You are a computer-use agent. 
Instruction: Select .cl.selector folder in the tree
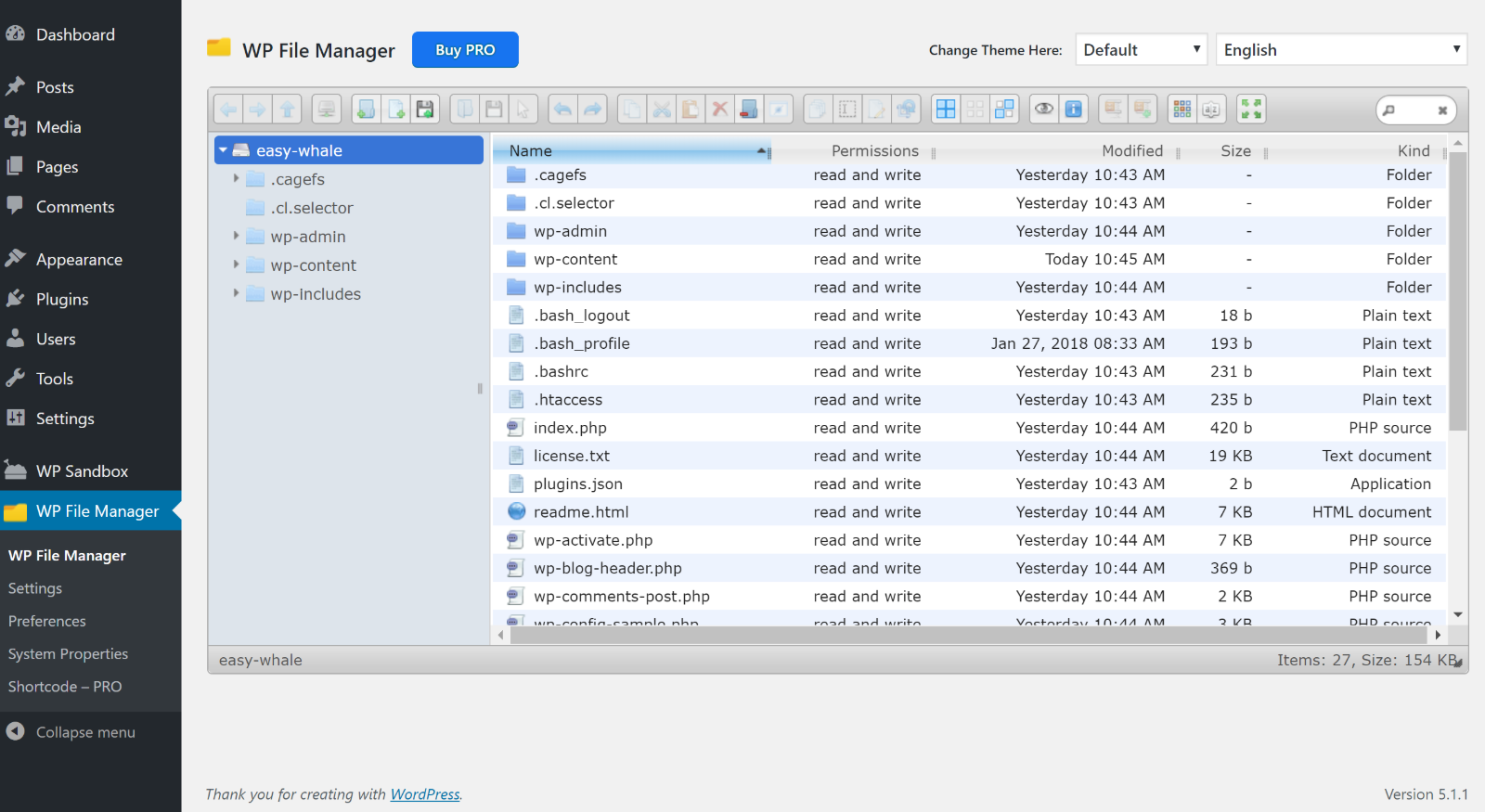pos(311,208)
